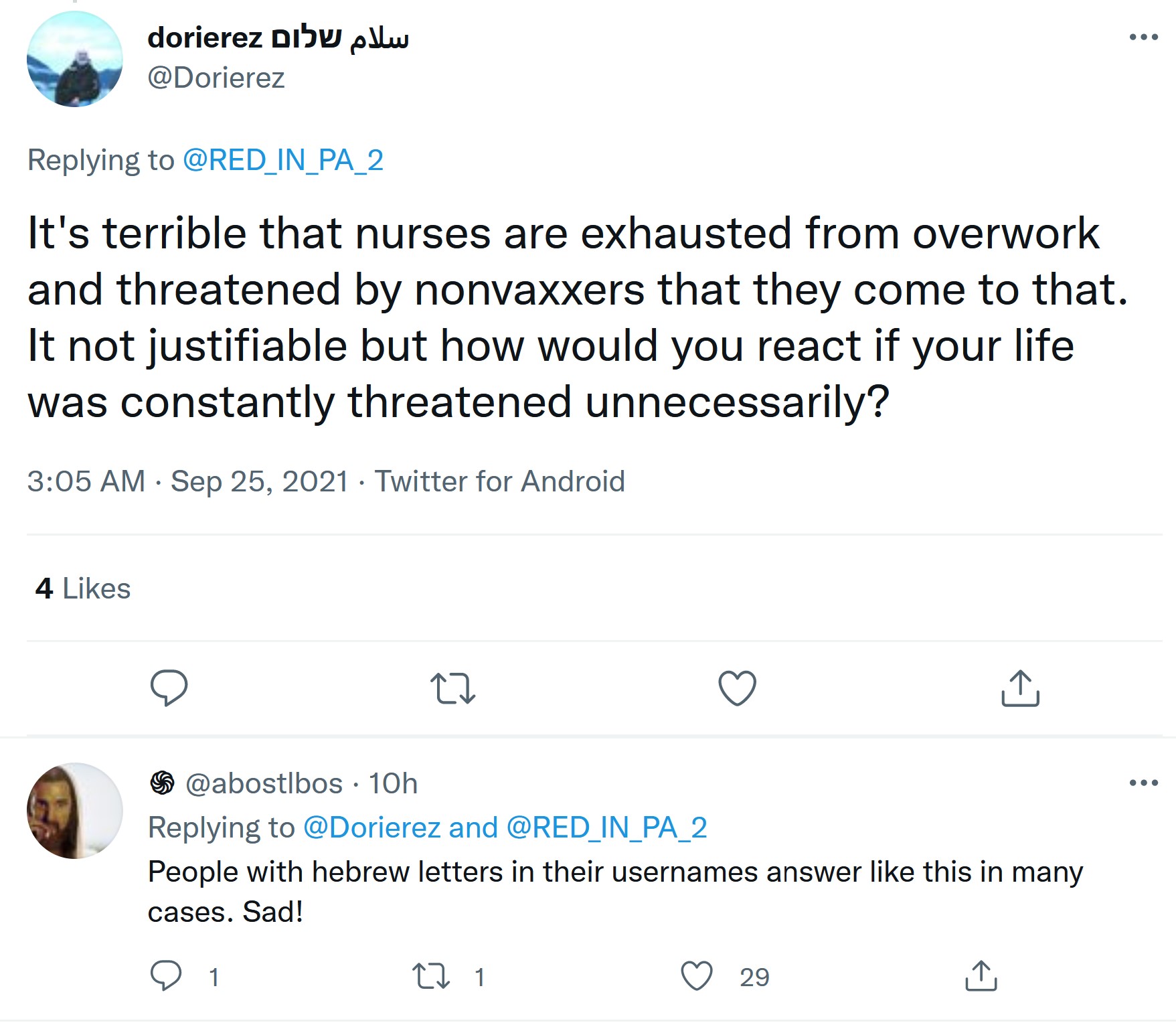View the 4 Likes list
1176x1031 pixels.
pos(83,588)
